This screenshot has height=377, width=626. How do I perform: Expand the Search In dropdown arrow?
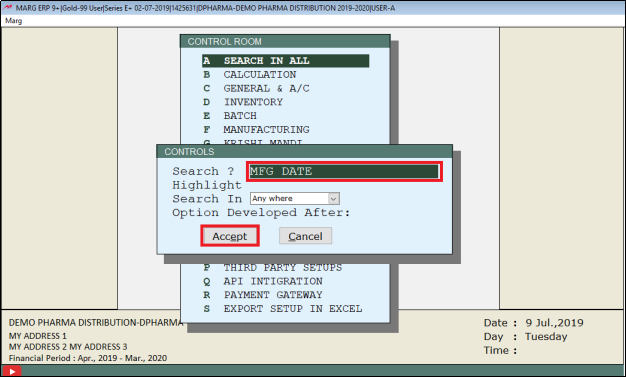[333, 198]
